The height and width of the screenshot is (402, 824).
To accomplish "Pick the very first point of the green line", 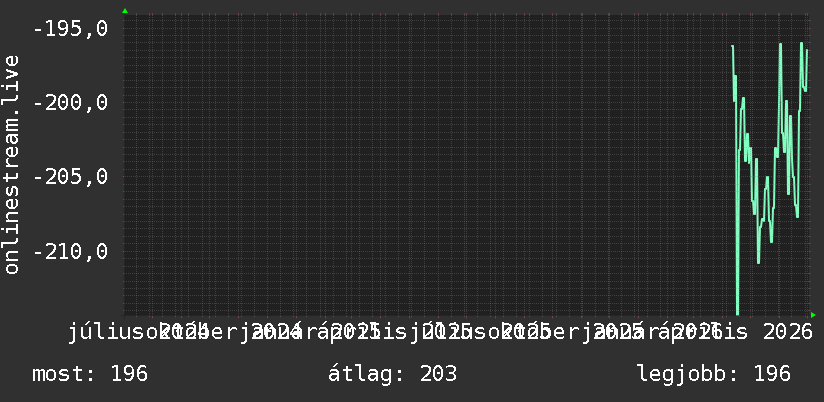I will [732, 46].
